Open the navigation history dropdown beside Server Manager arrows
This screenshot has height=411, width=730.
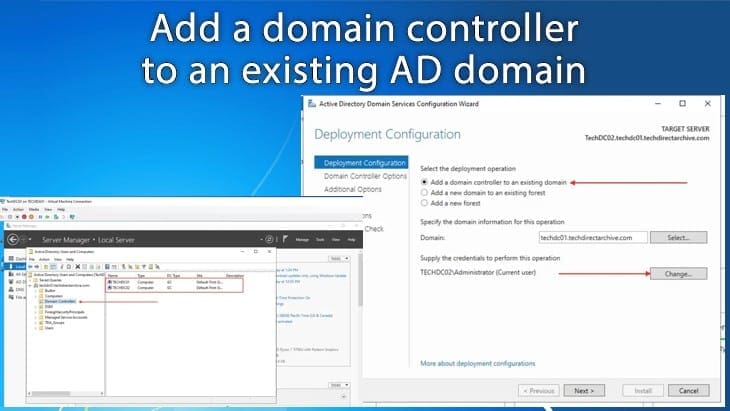click(30, 239)
